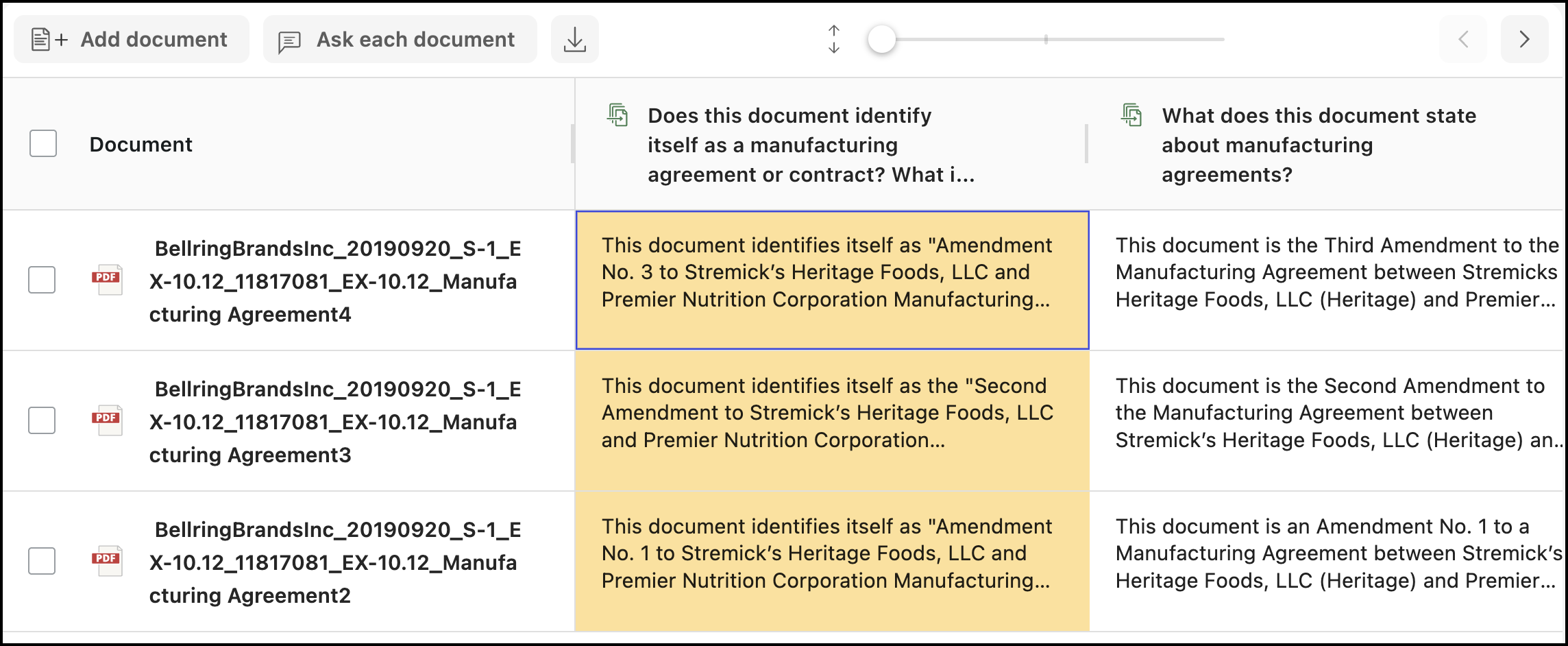Click the column icon beside 'What does this document state'
Image resolution: width=1568 pixels, height=646 pixels.
[1131, 115]
